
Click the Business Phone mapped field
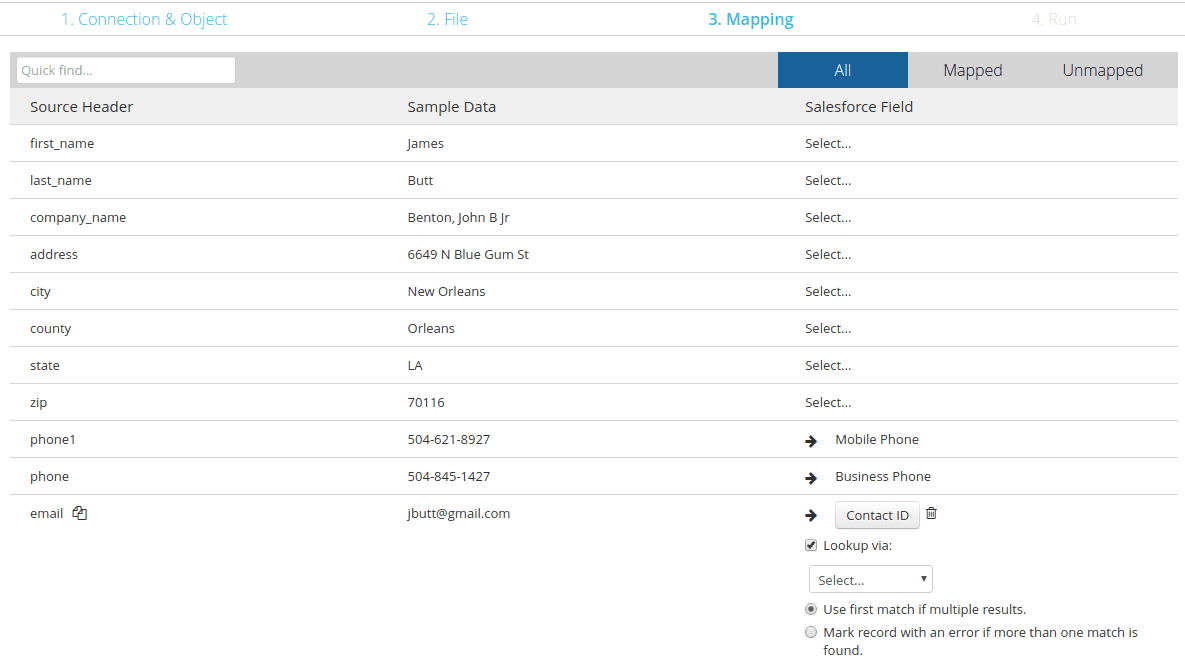pos(883,477)
